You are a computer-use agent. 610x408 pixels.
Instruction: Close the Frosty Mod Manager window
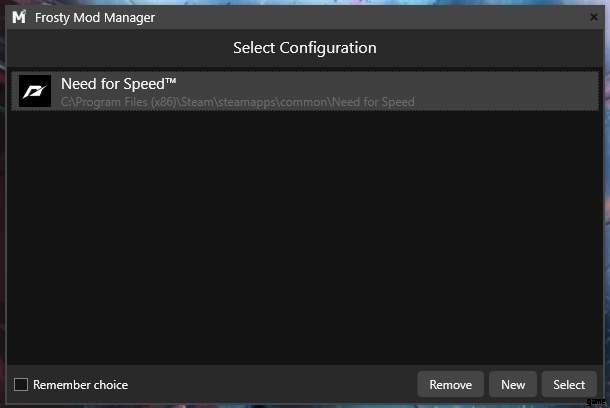pos(594,17)
